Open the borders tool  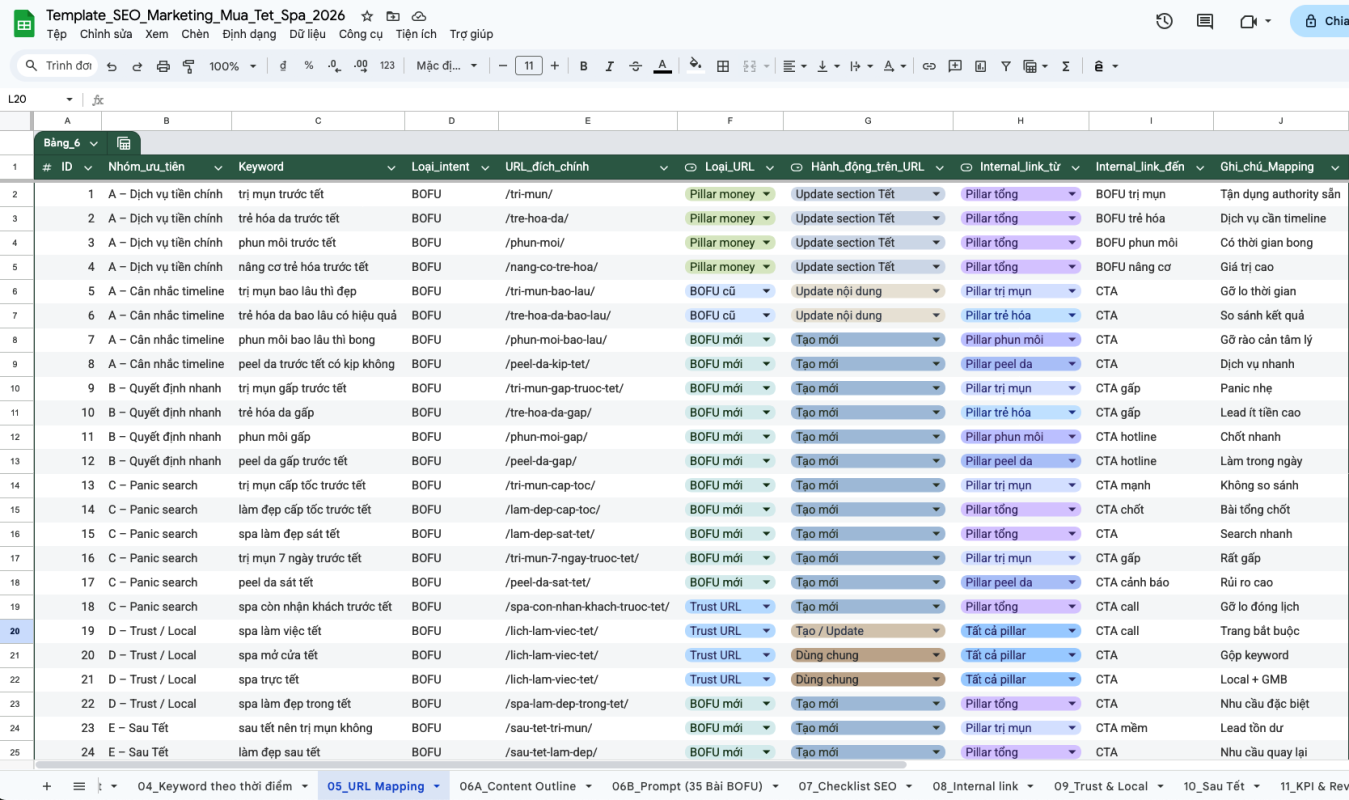[723, 66]
